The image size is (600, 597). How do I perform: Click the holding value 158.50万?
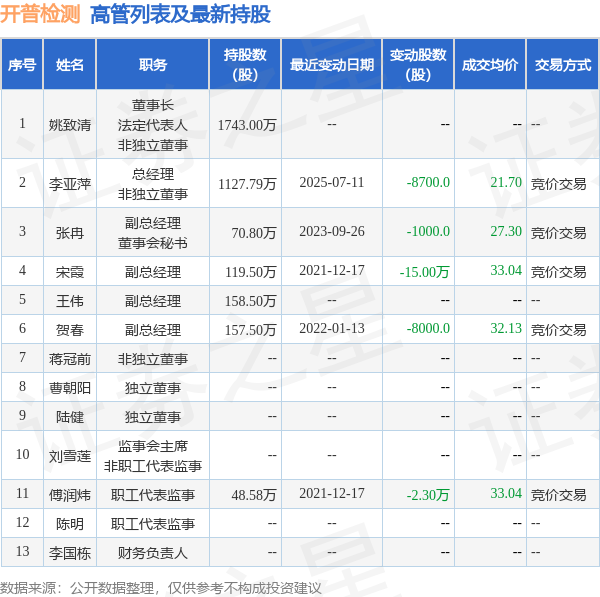[251, 301]
